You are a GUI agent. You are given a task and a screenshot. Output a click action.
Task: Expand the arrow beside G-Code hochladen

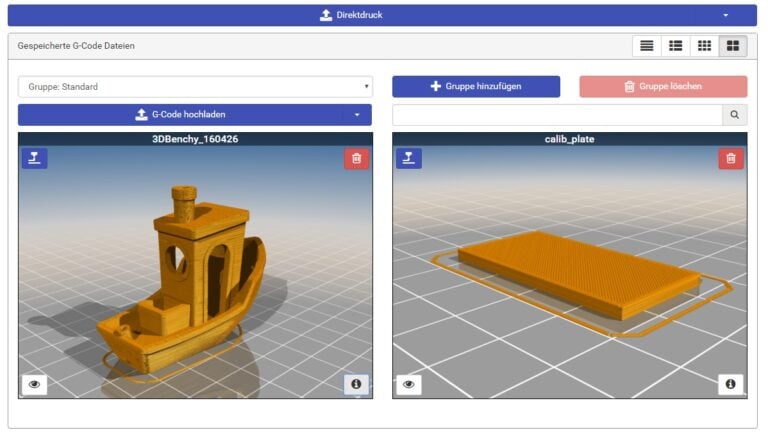click(356, 115)
